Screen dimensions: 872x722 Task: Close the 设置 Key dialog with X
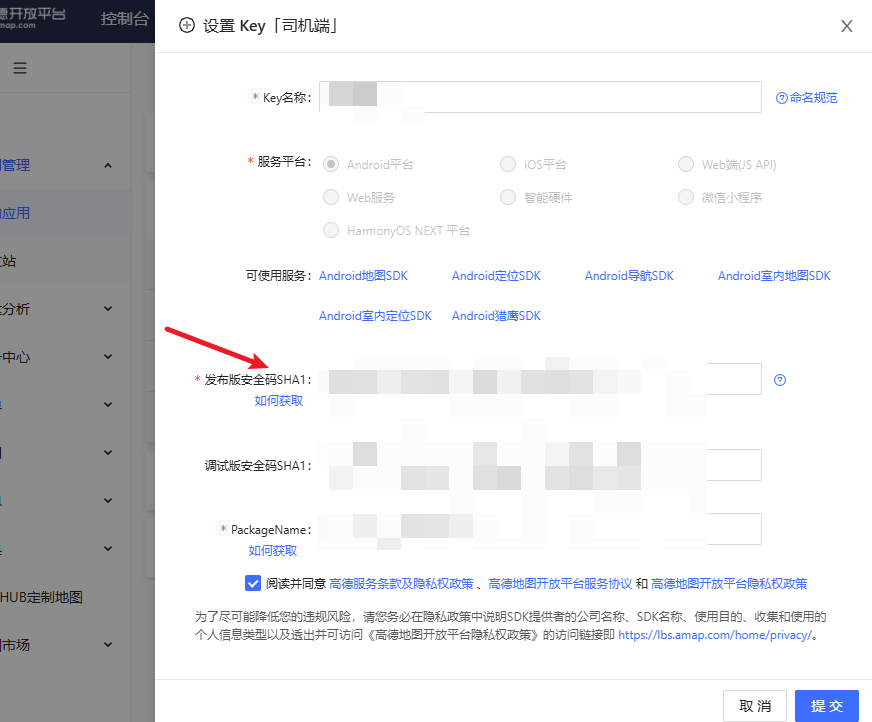(846, 26)
